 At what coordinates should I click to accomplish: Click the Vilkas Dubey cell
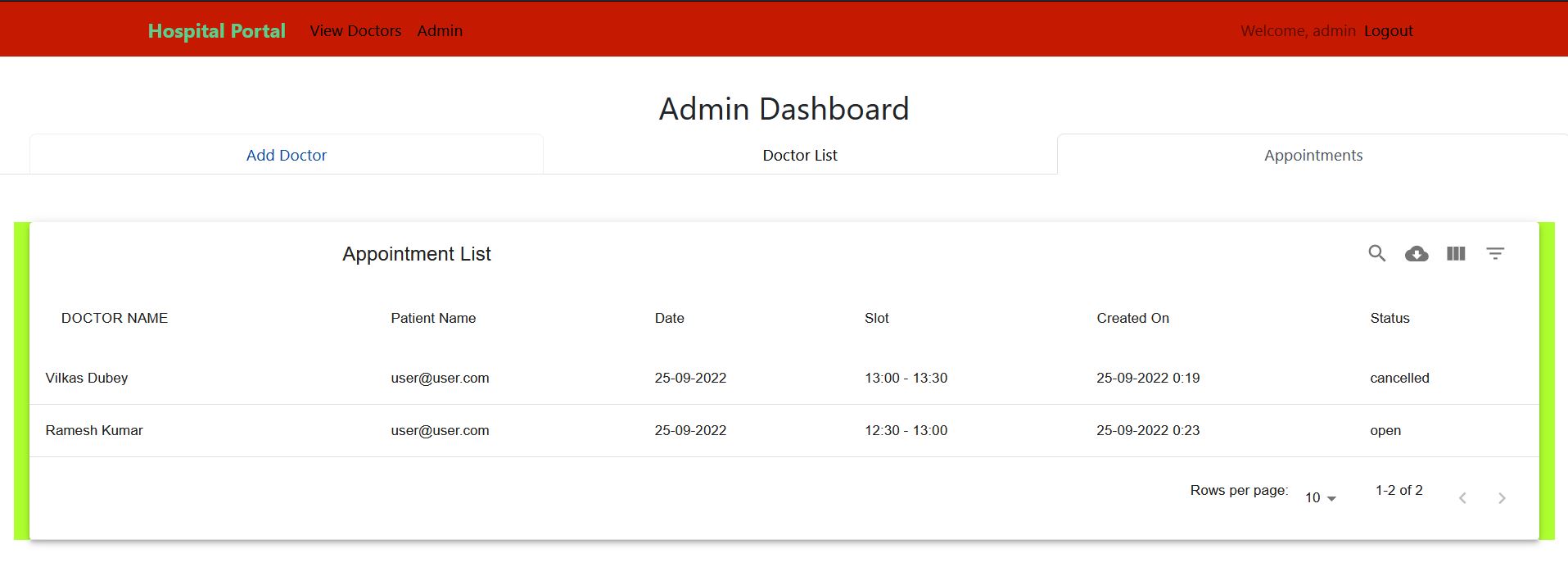87,378
